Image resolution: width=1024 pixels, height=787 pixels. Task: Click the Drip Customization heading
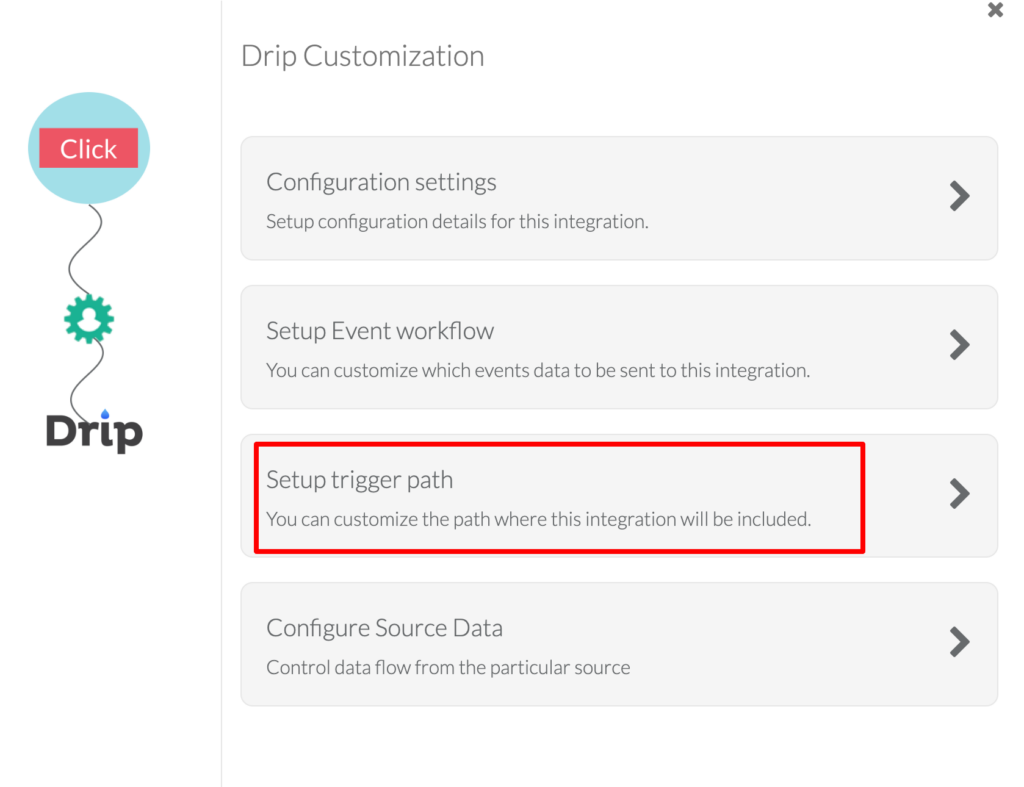[362, 56]
